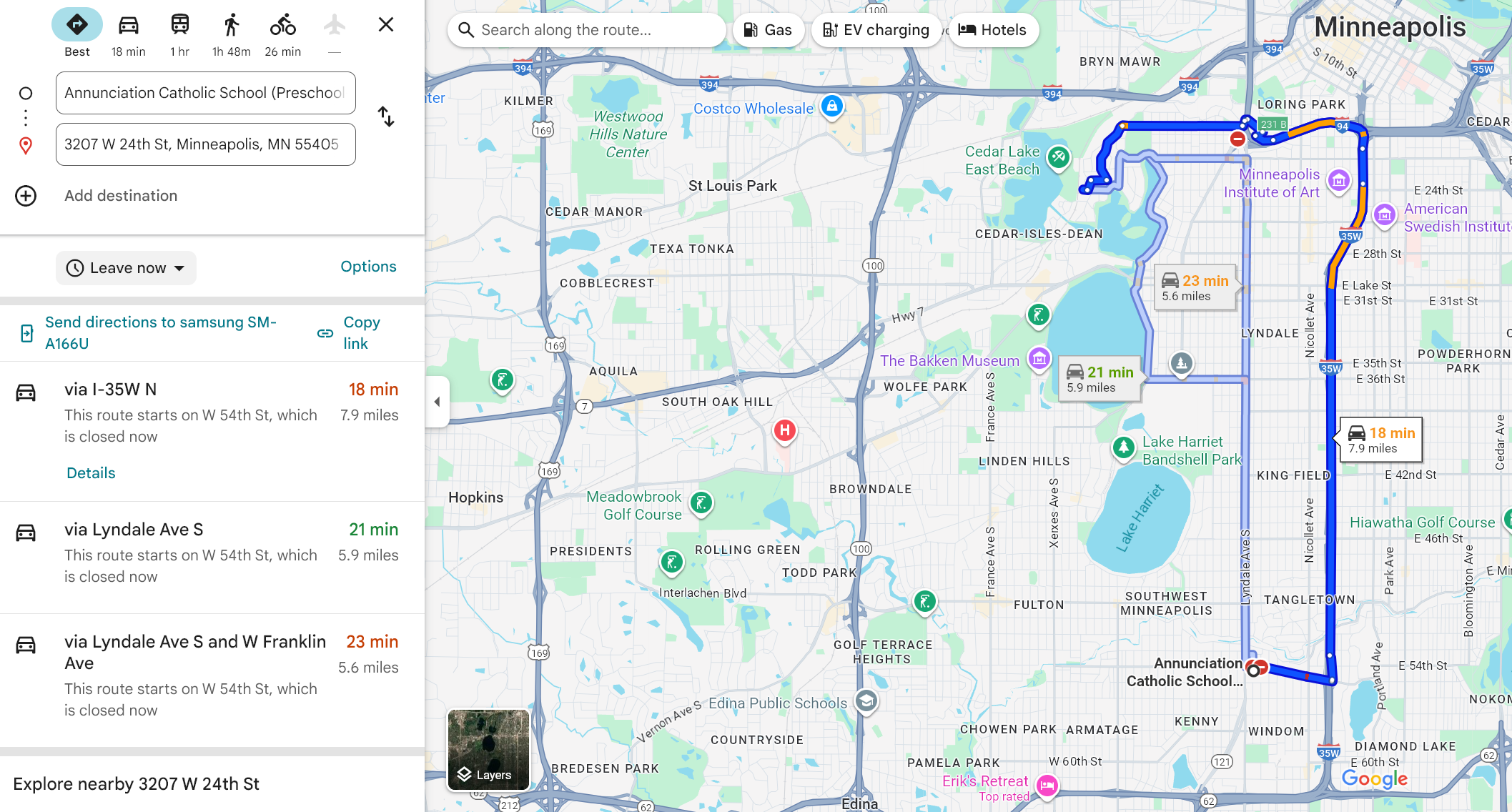The image size is (1512, 812).
Task: Collapse the side panel with the arrow
Action: coord(437,402)
